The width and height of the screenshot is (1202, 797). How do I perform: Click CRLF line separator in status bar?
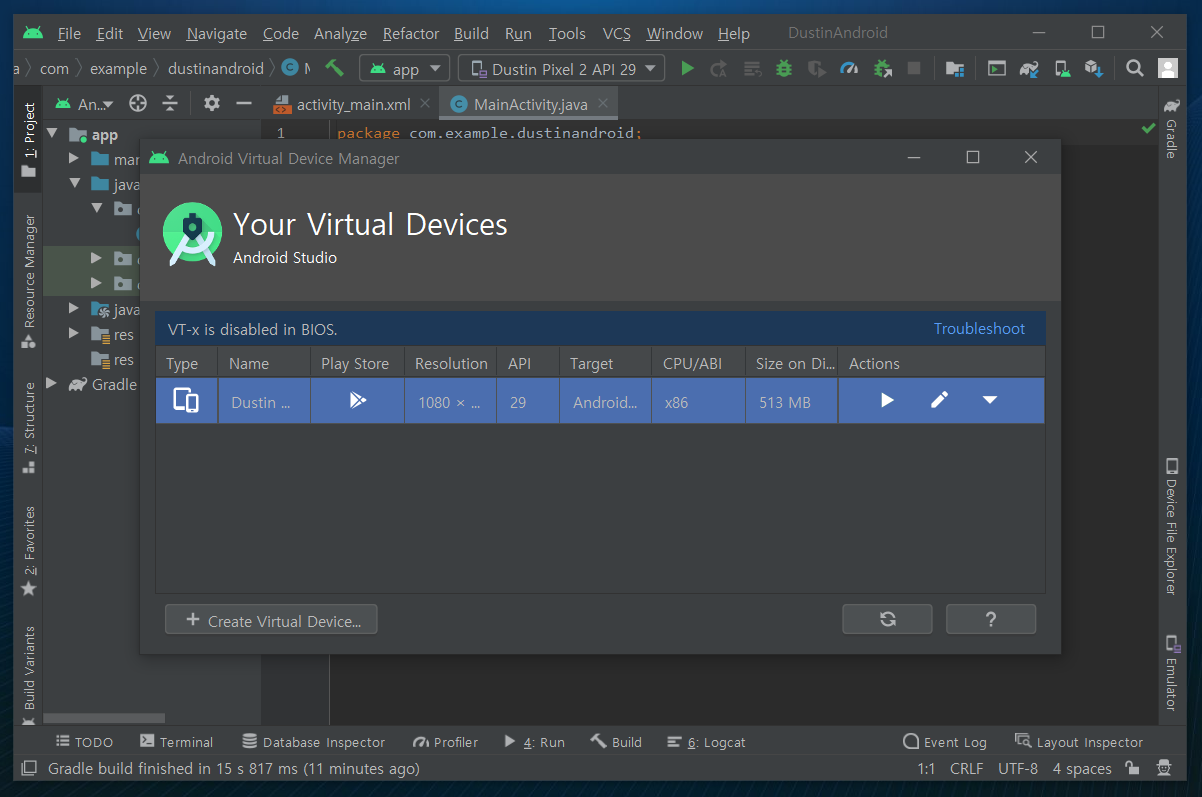coord(966,769)
